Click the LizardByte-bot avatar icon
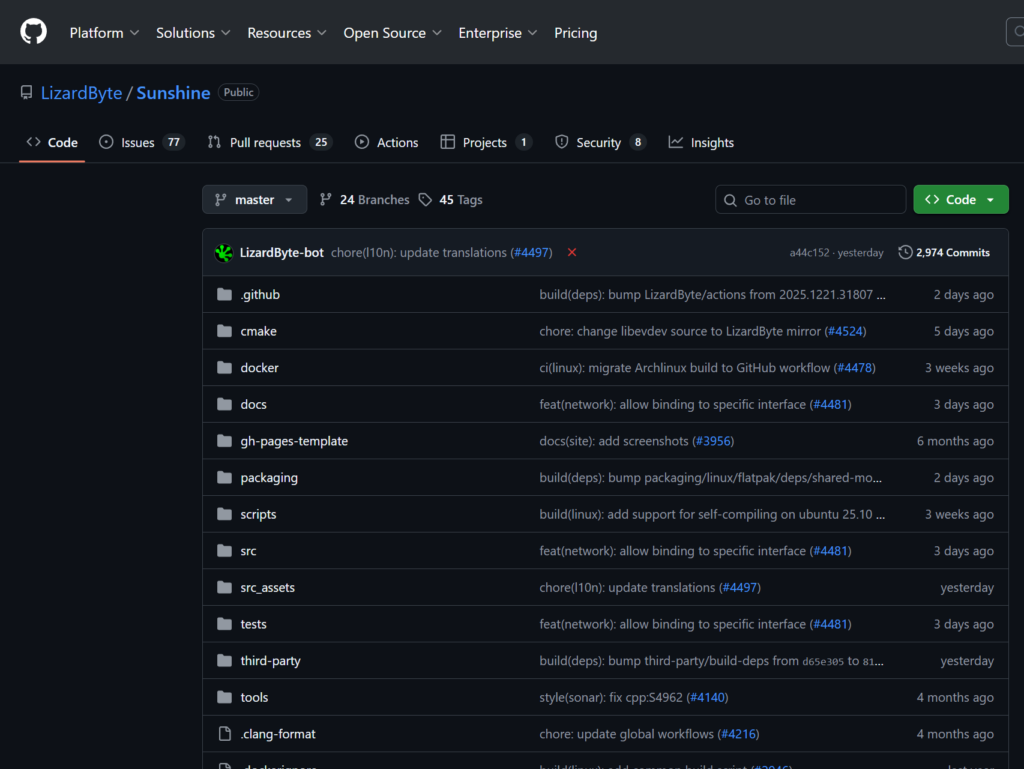The image size is (1024, 769). coord(224,253)
